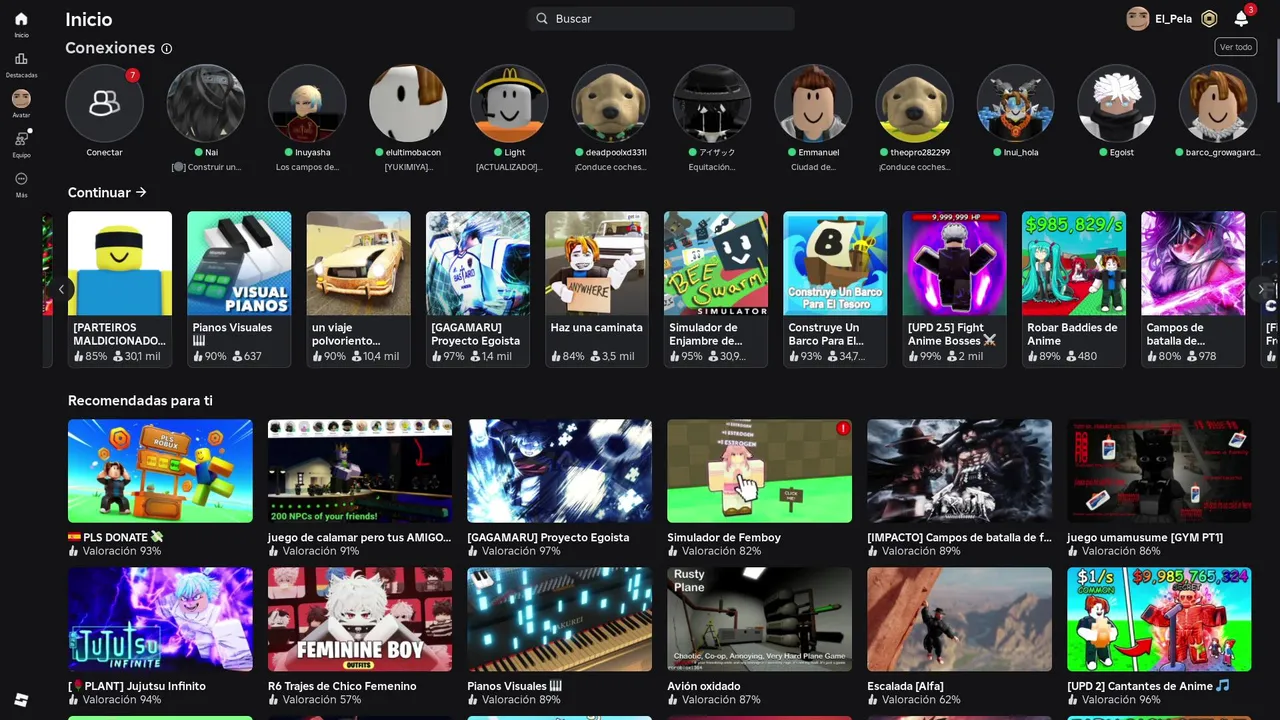Screen dimensions: 1280x720
Task: Open Escalada Alfa thumbnail
Action: click(960, 619)
